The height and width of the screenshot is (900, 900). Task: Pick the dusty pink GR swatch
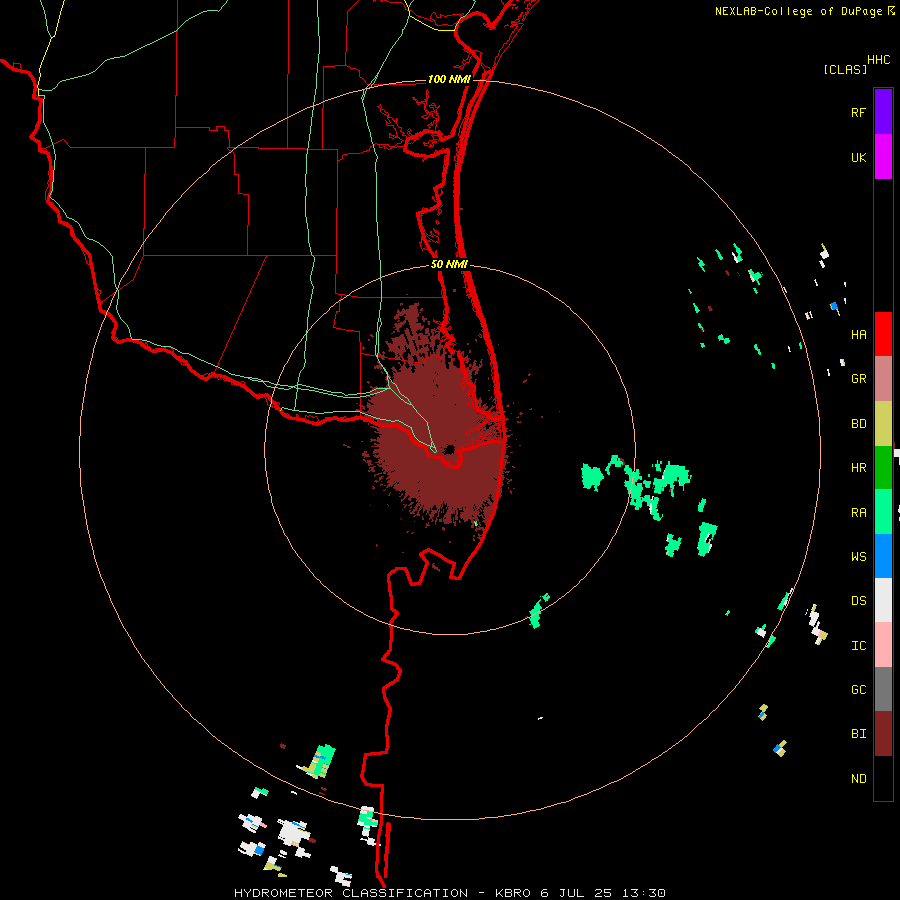(883, 379)
